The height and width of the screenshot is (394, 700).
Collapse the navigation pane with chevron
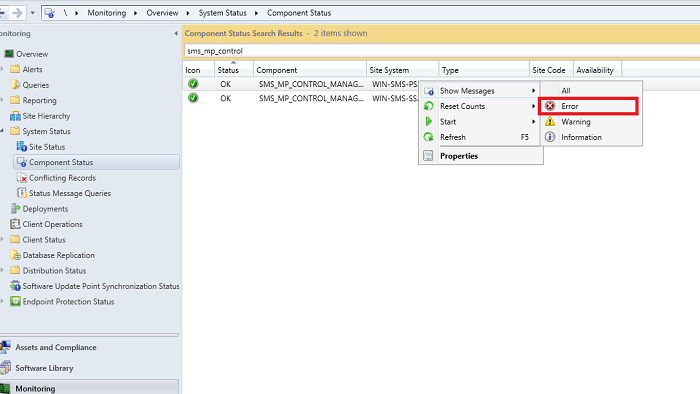(176, 33)
